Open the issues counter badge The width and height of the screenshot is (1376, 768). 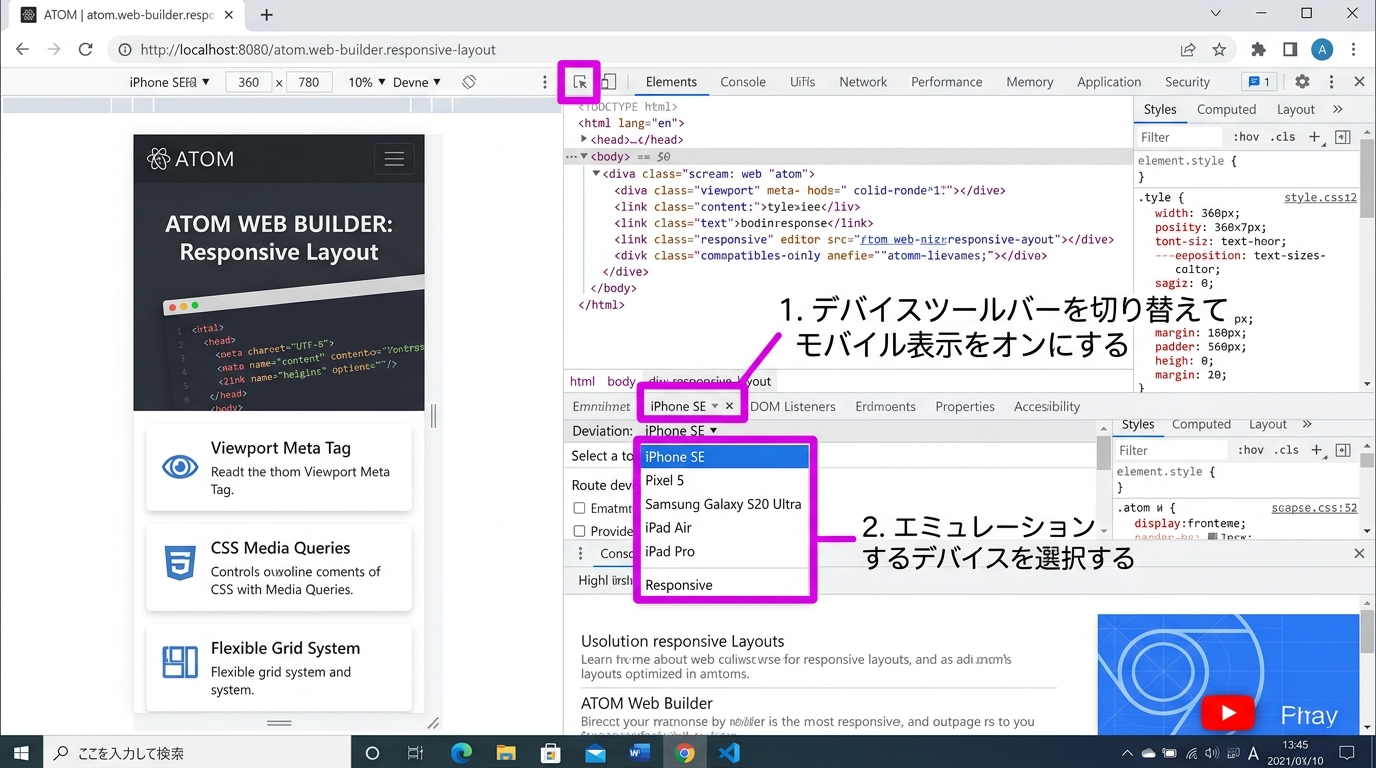(x=1257, y=82)
